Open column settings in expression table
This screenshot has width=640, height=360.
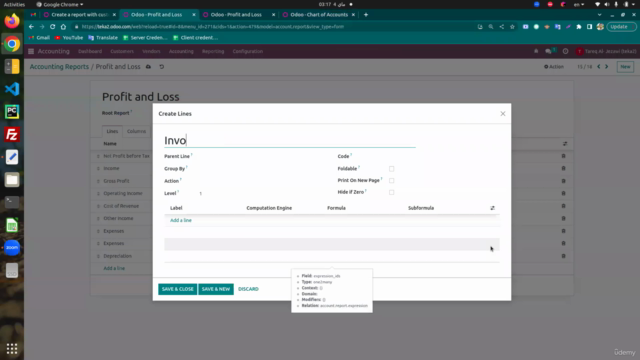coord(492,208)
